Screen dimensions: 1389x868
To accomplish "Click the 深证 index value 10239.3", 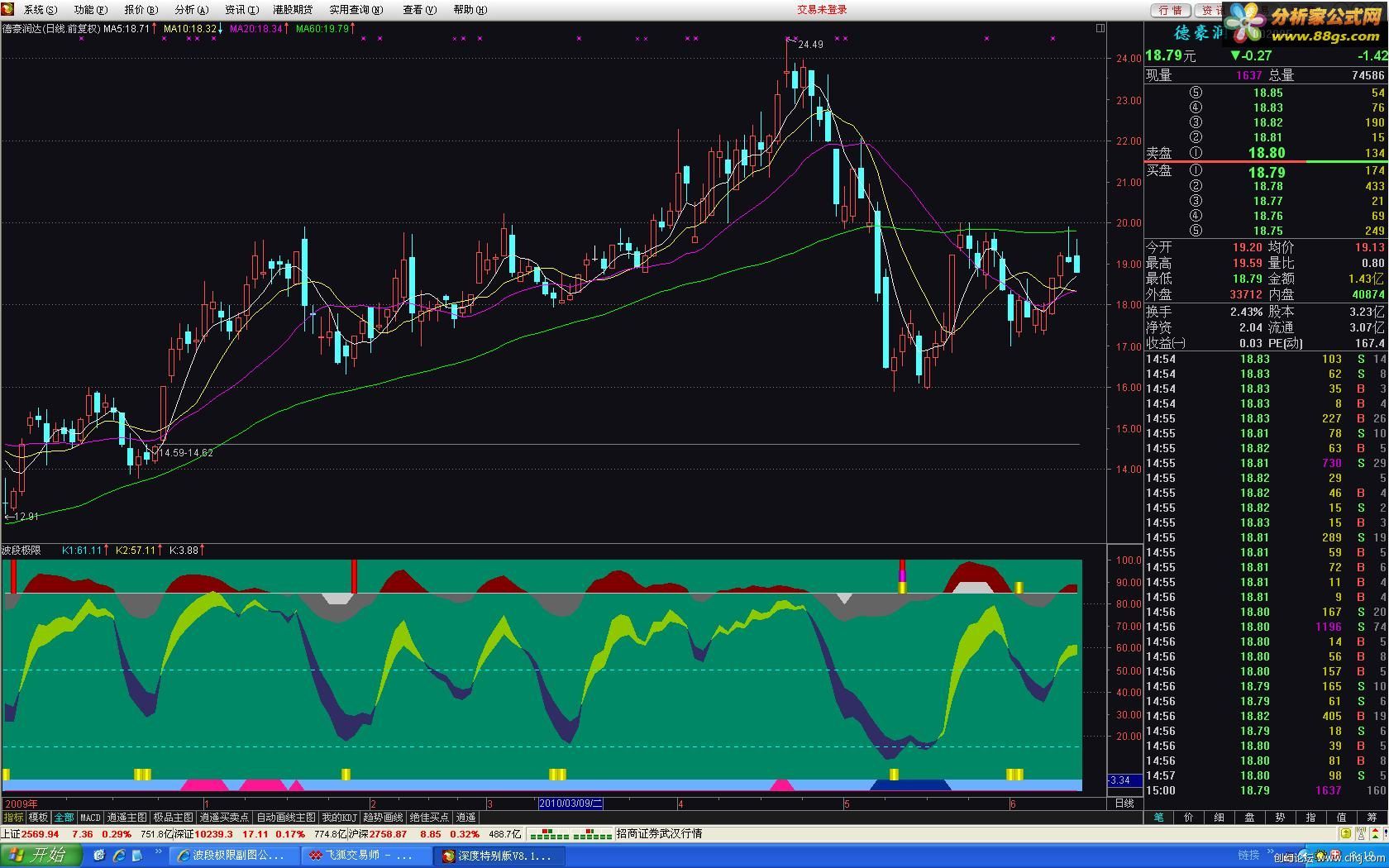I will pyautogui.click(x=214, y=834).
